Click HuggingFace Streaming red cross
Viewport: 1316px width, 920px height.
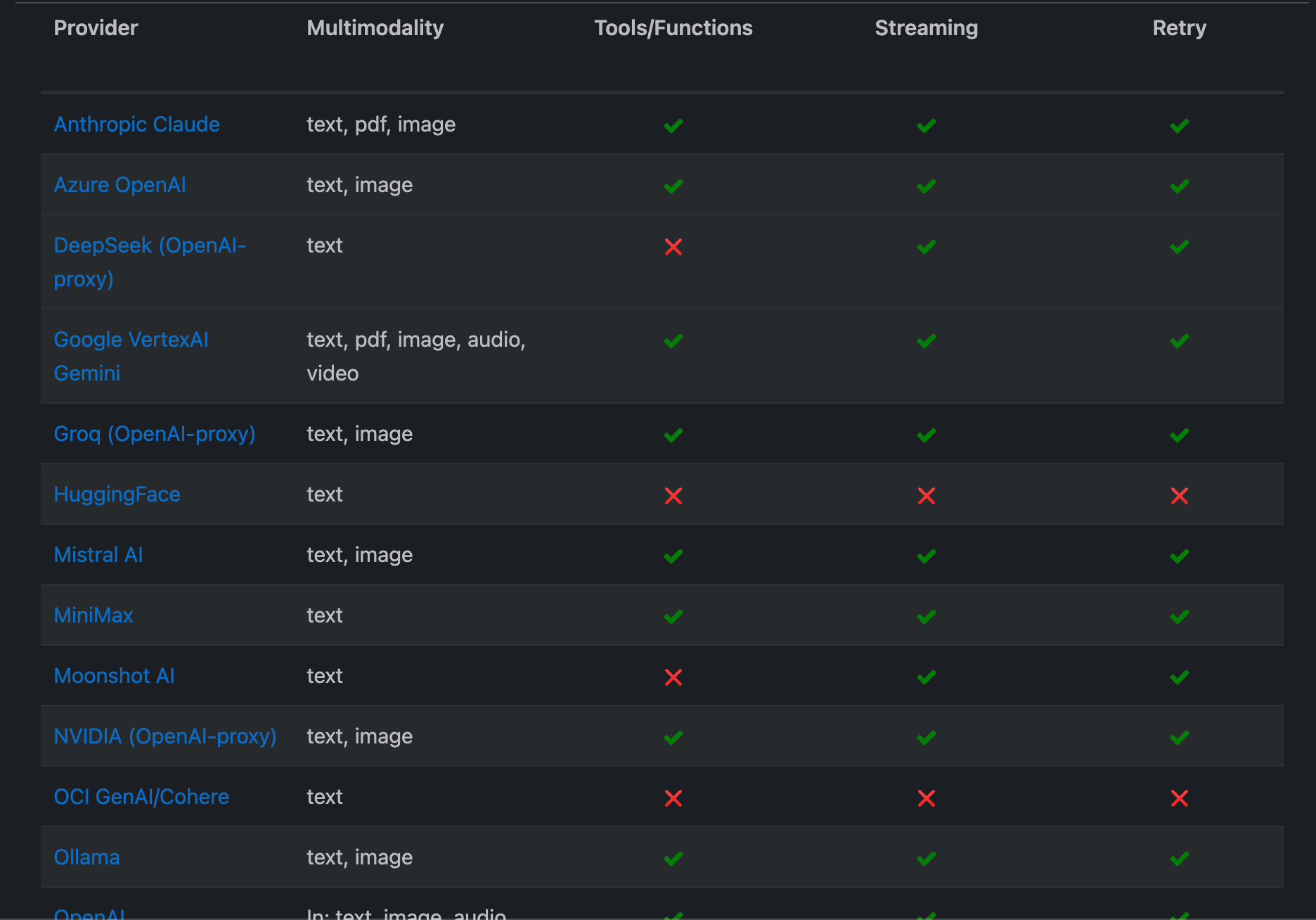point(927,496)
